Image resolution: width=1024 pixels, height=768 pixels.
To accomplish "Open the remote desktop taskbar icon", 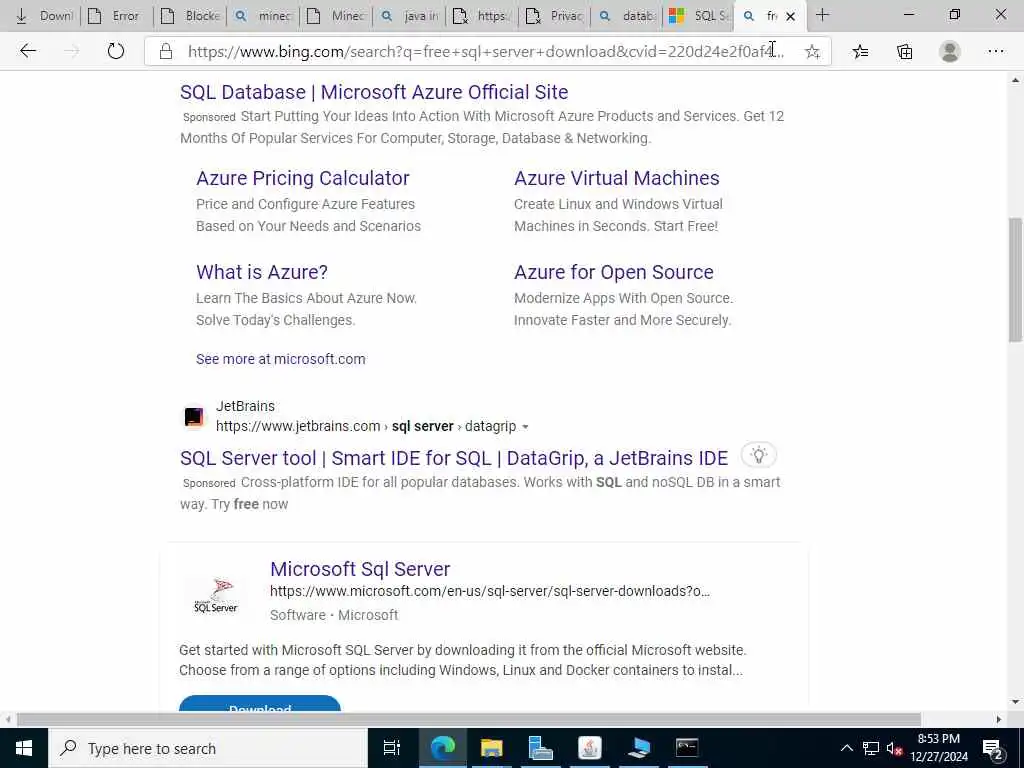I will pyautogui.click(x=638, y=748).
